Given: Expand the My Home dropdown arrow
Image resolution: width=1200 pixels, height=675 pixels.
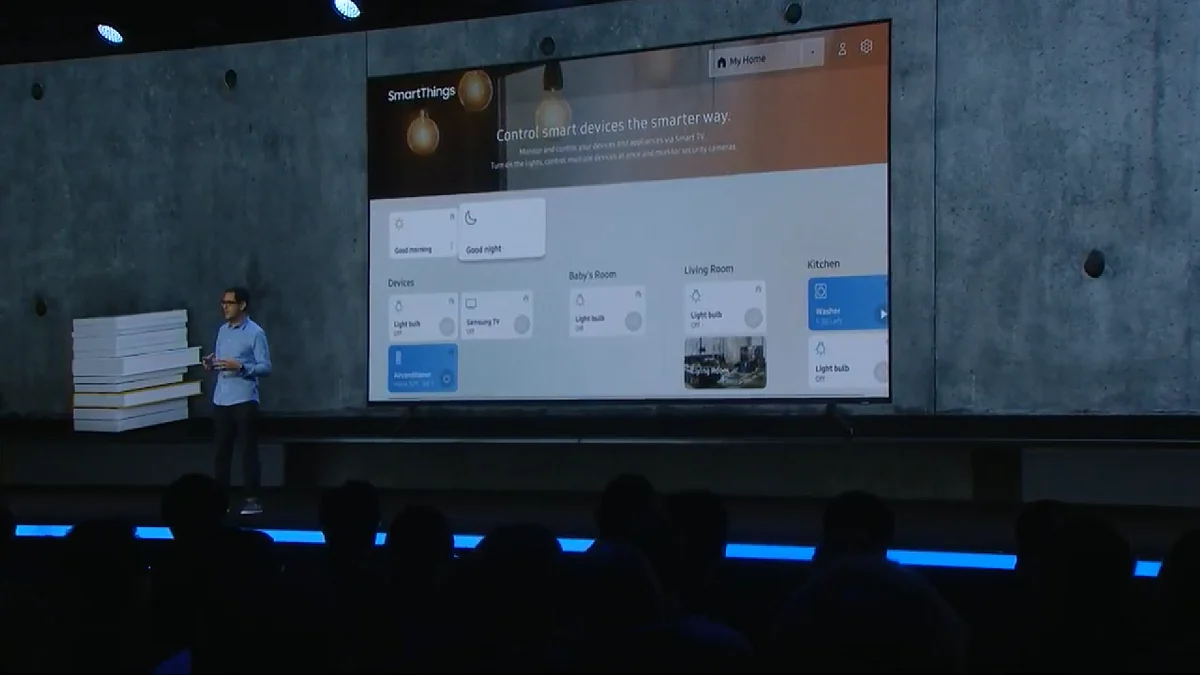Looking at the screenshot, I should [x=811, y=53].
